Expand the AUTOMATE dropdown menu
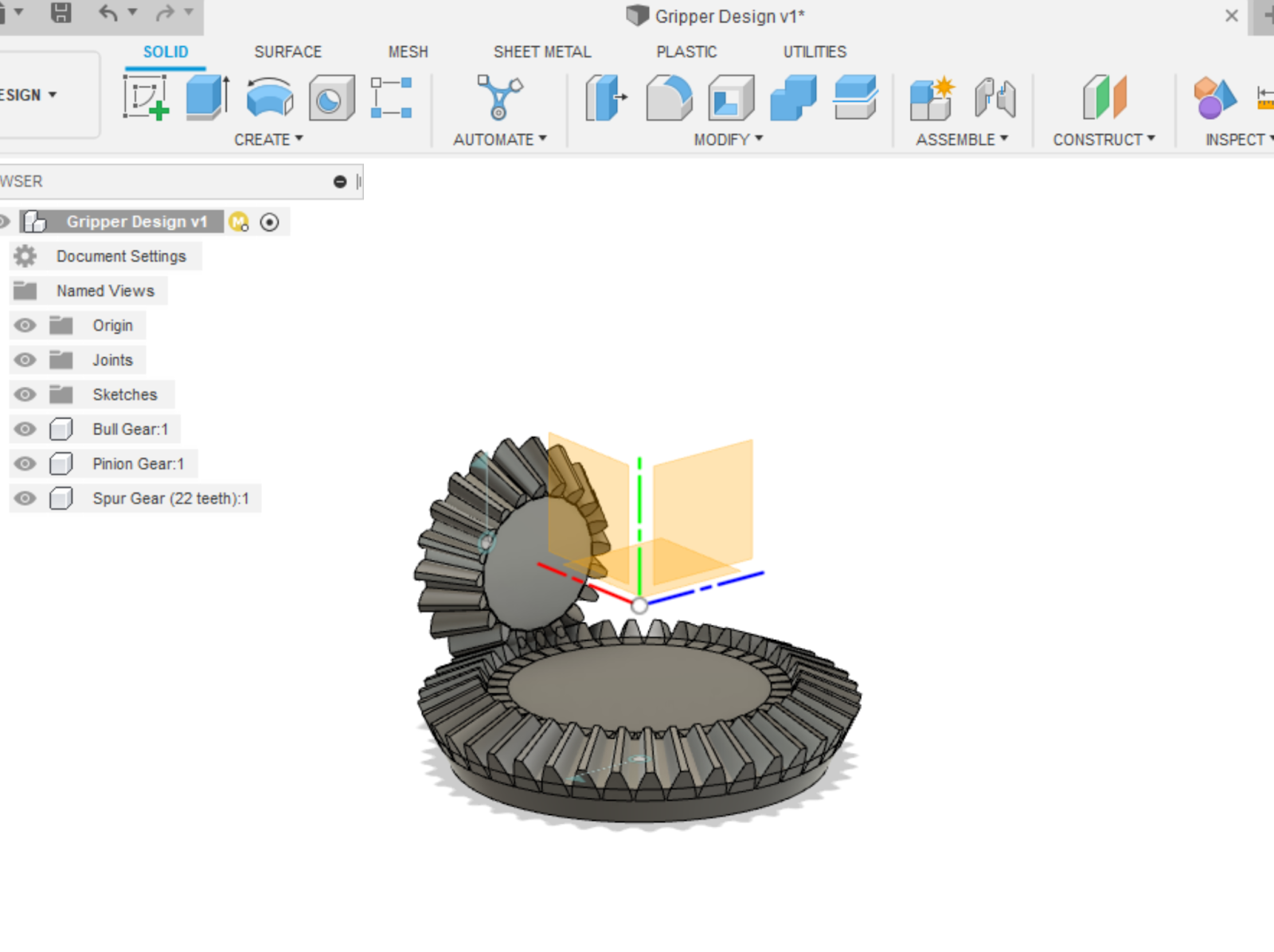The image size is (1274, 952). coord(500,139)
